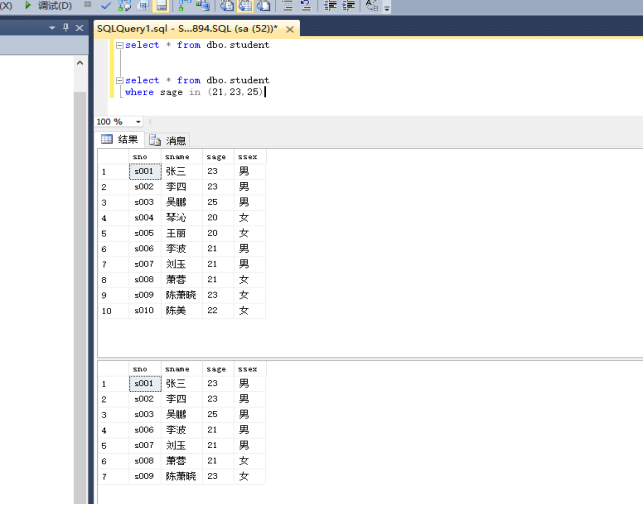
Task: Pin the side panel with the pushpin
Action: tap(66, 27)
